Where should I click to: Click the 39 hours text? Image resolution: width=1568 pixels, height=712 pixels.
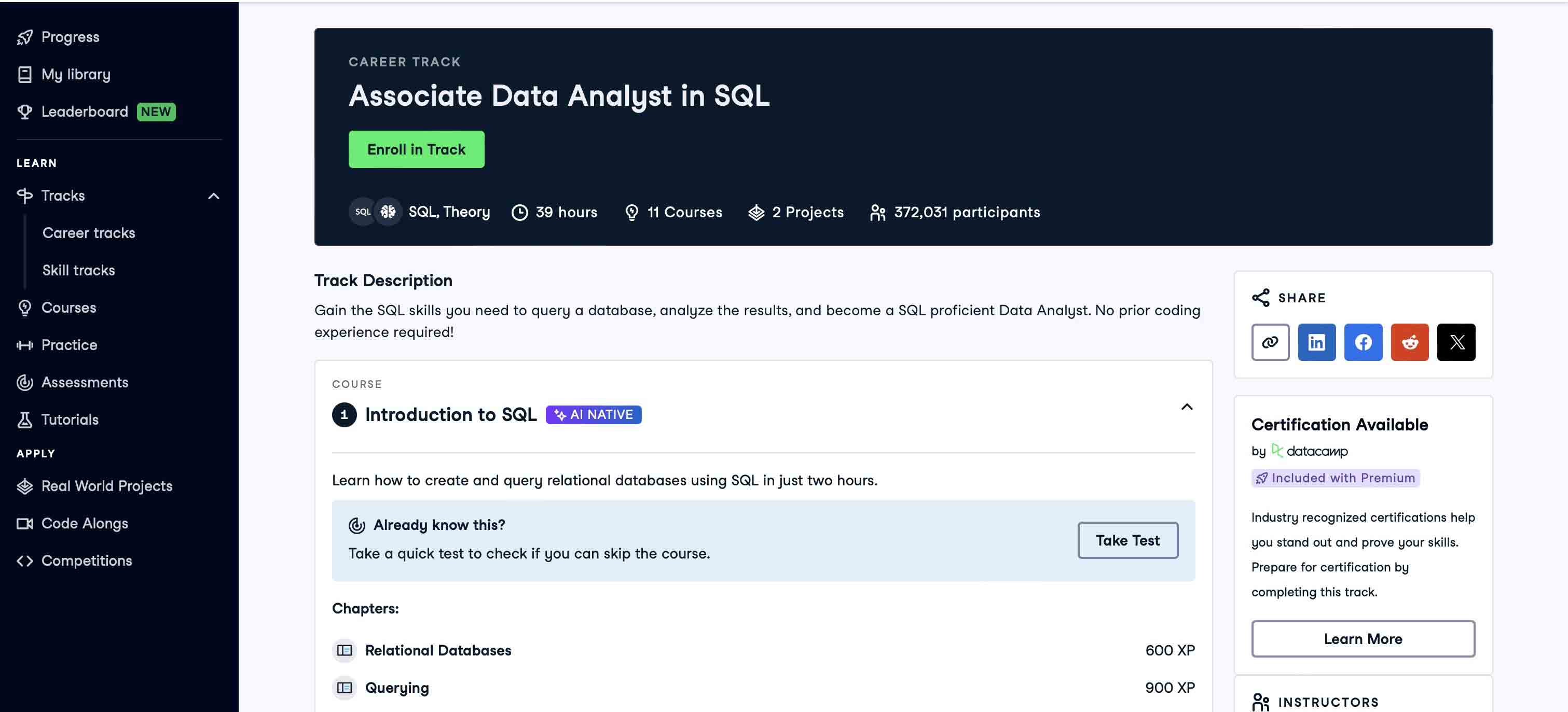567,213
